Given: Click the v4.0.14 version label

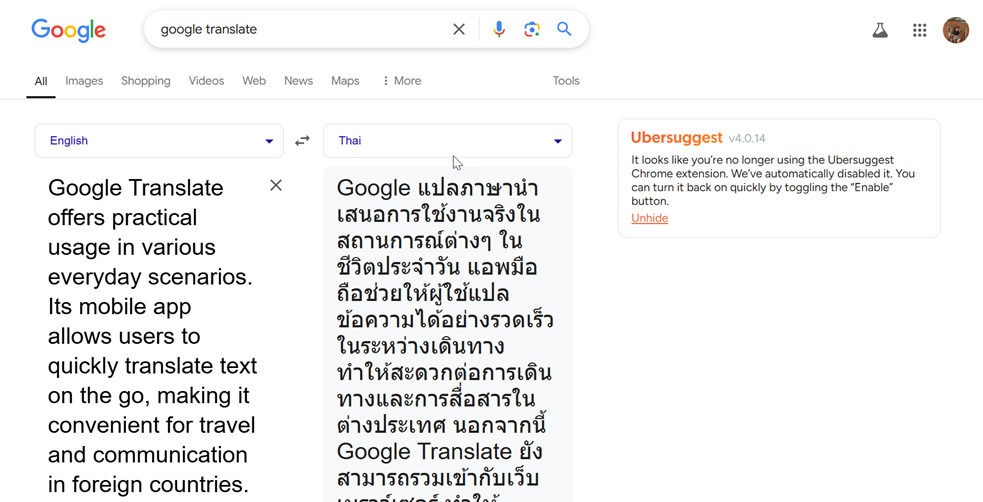Looking at the screenshot, I should (x=747, y=139).
